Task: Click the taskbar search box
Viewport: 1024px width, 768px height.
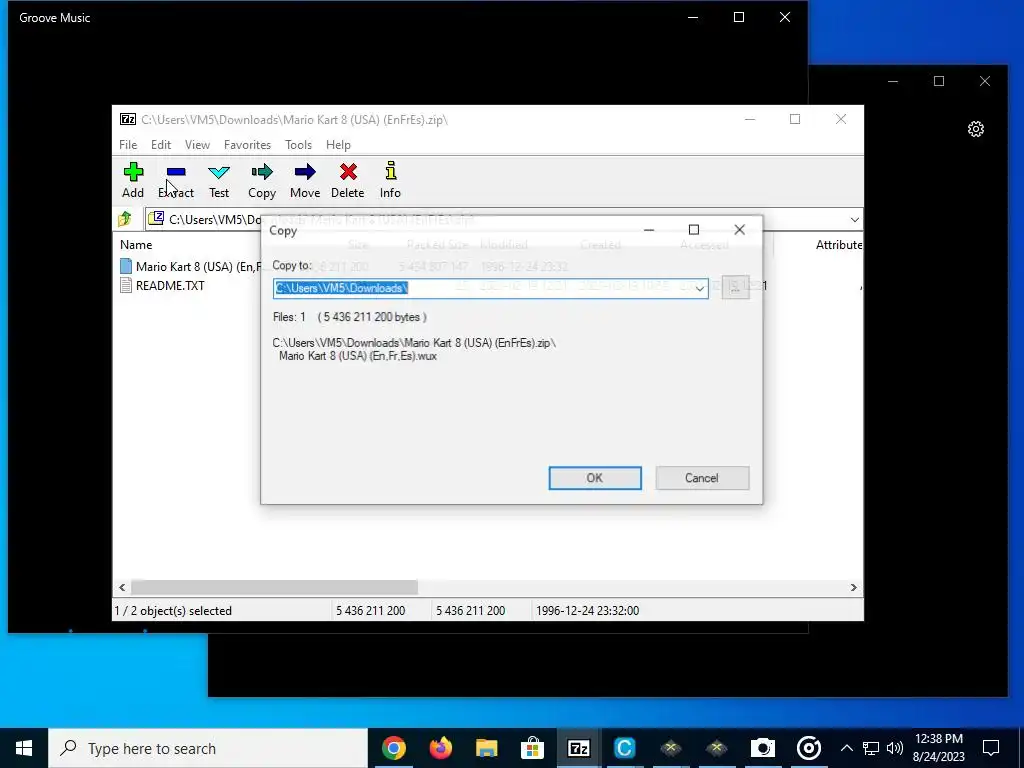Action: tap(208, 748)
